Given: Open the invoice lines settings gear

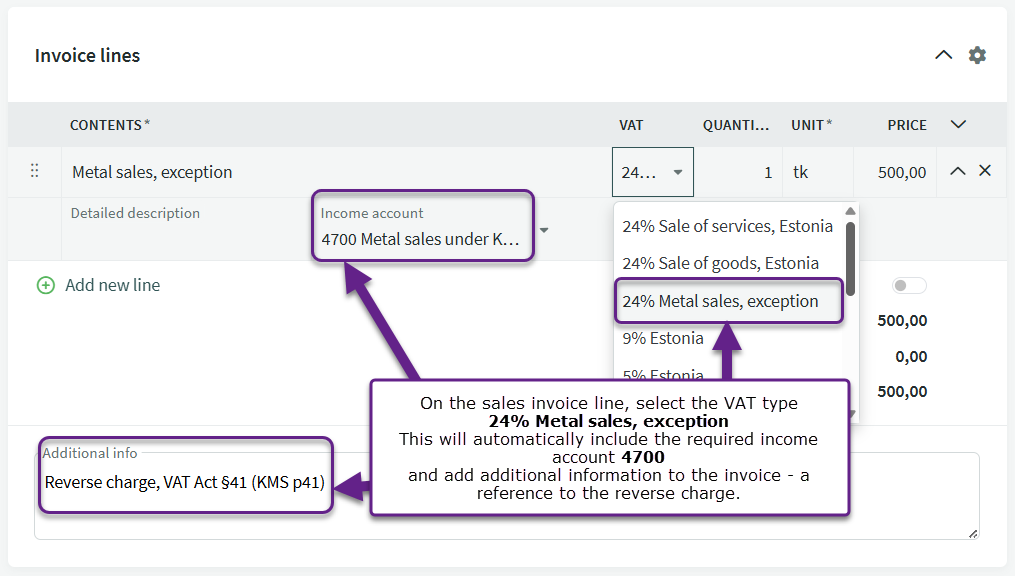Looking at the screenshot, I should (977, 55).
